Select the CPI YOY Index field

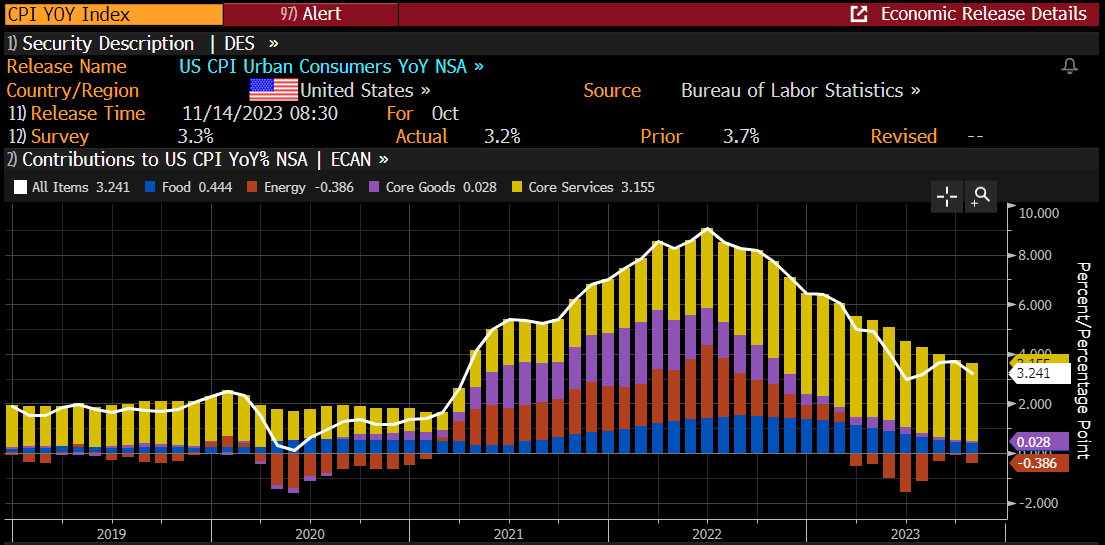tap(111, 13)
